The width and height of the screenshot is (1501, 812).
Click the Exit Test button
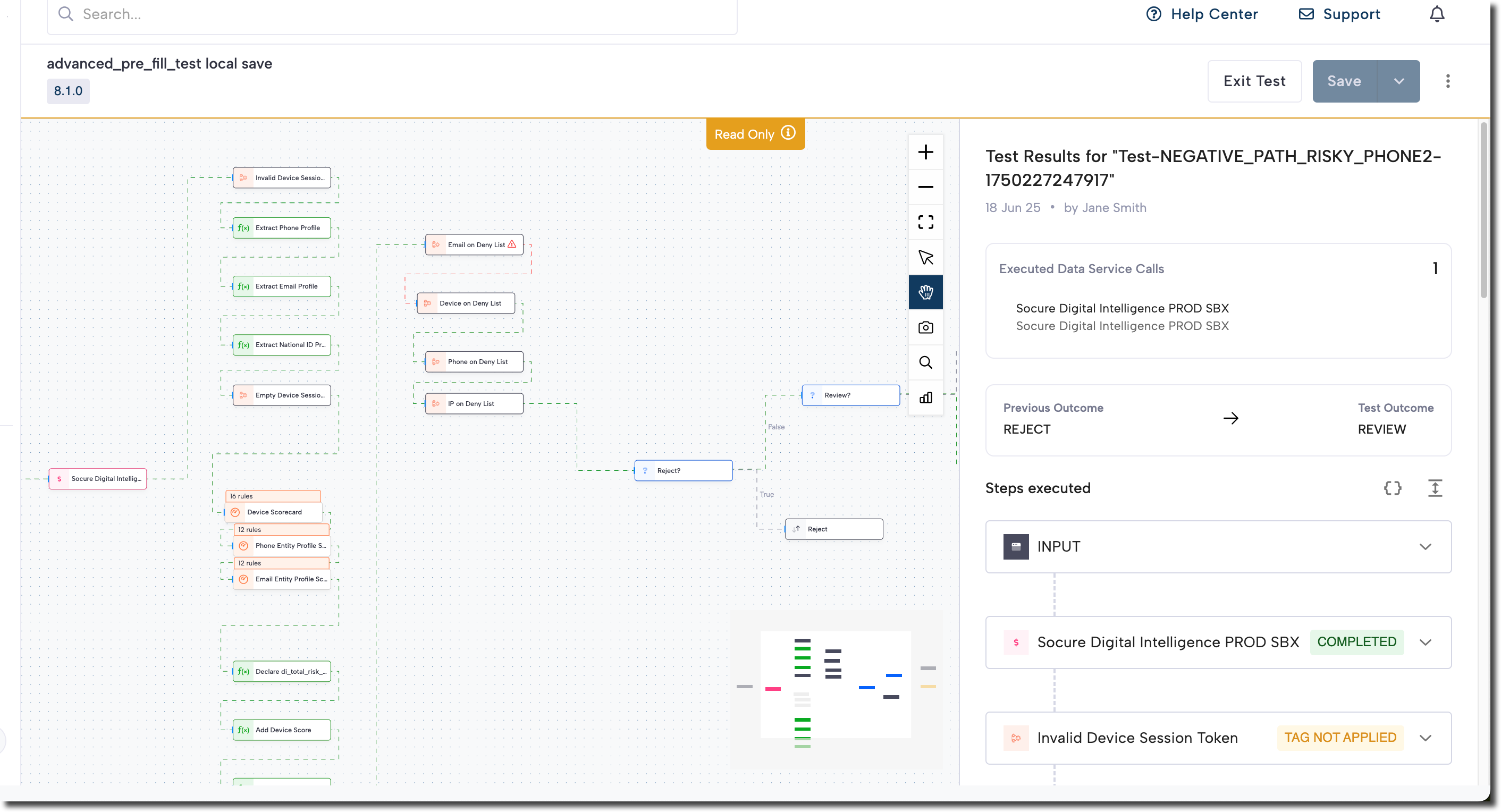point(1254,81)
